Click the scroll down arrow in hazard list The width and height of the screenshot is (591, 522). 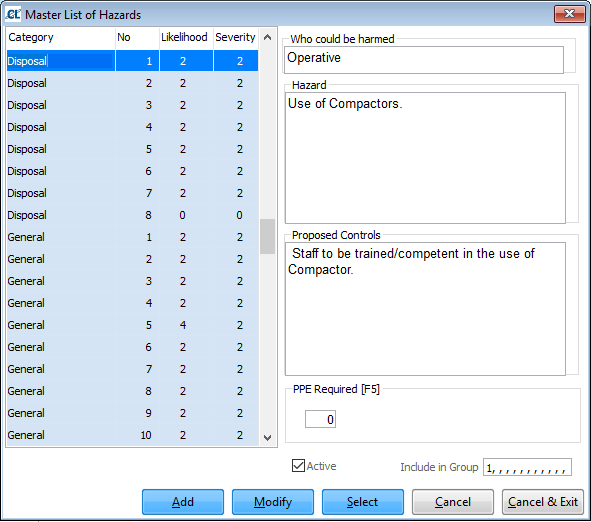coord(268,438)
